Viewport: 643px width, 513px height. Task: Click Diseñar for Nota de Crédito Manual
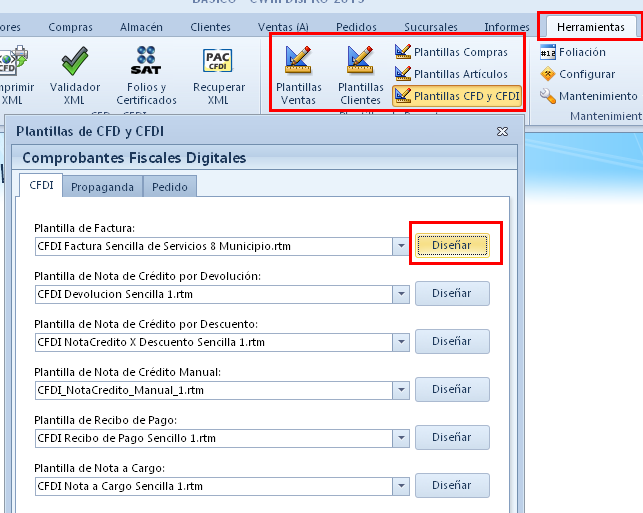(452, 389)
